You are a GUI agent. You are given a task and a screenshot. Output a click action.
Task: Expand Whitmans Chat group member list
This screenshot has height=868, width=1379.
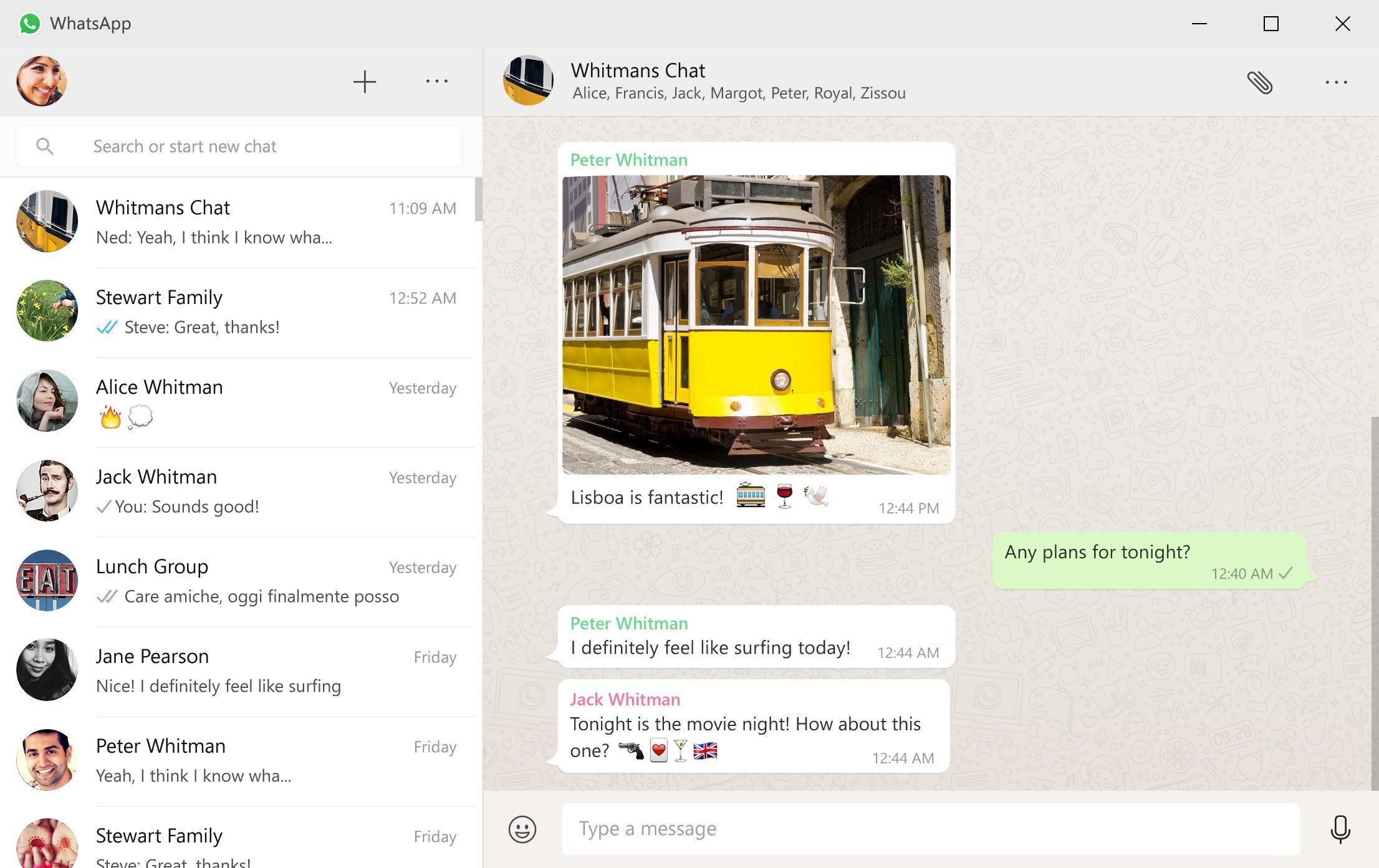(738, 92)
